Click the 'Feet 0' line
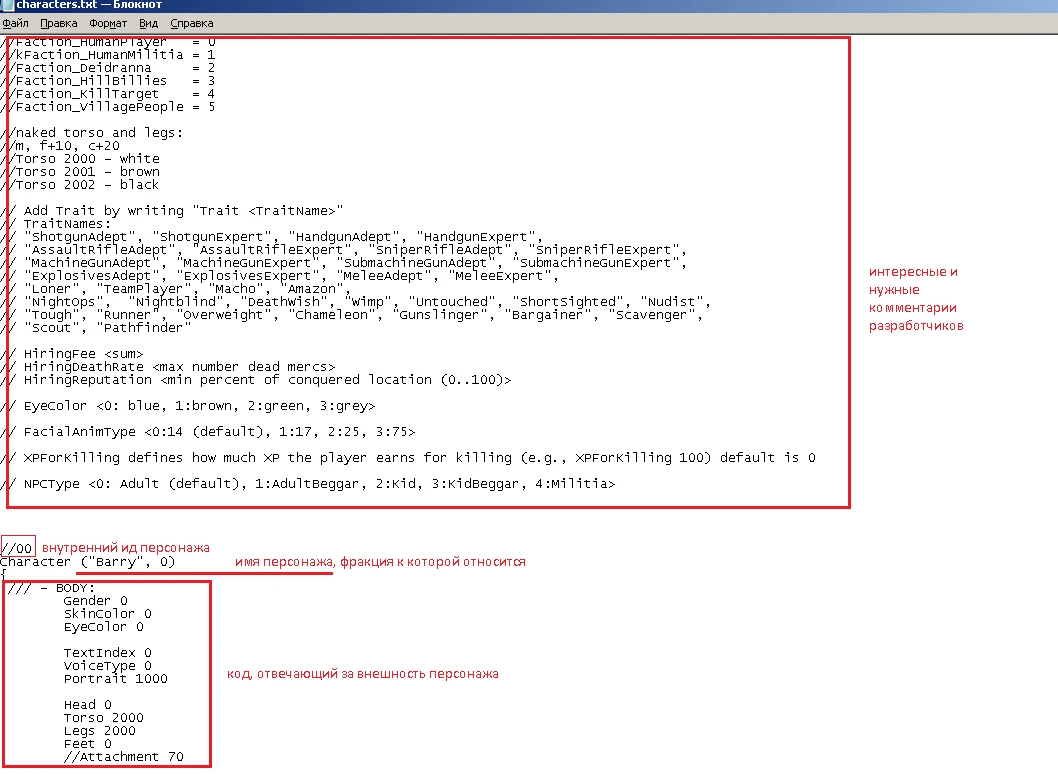The image size is (1058, 774). click(x=88, y=744)
